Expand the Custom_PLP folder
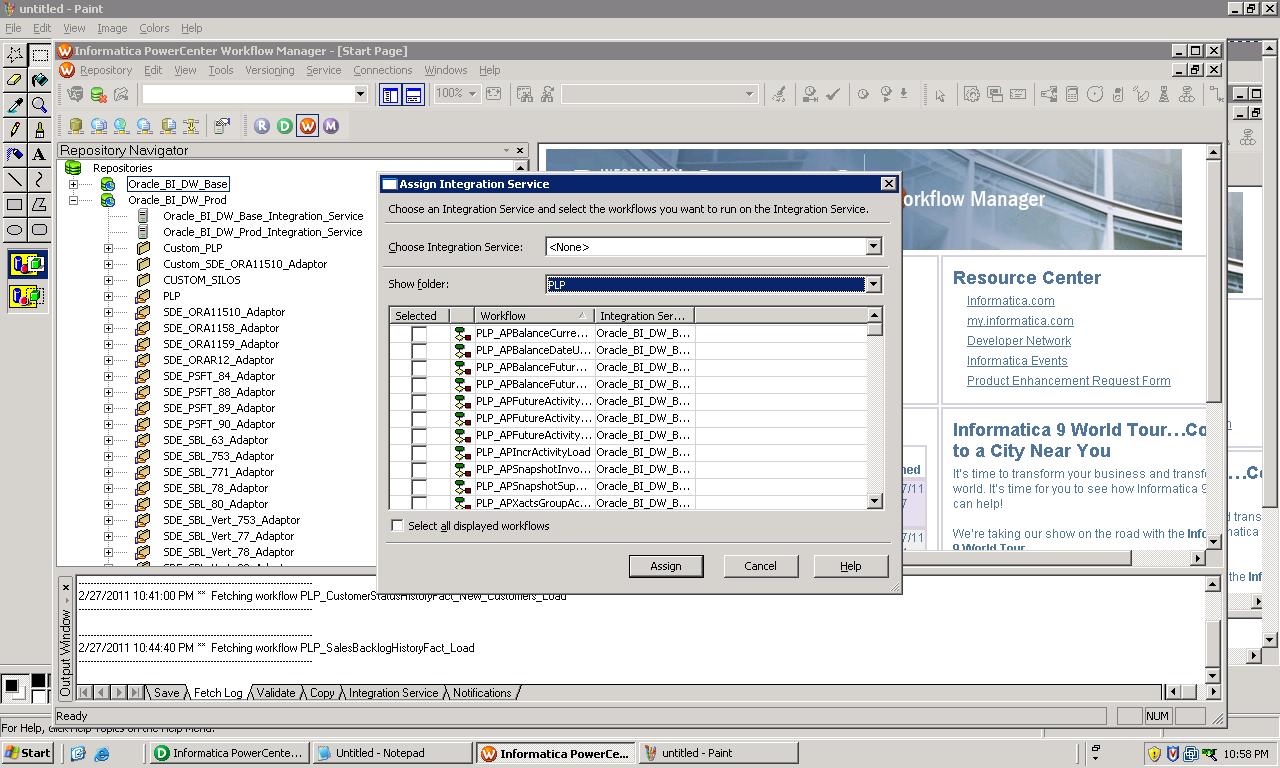 pyautogui.click(x=108, y=248)
